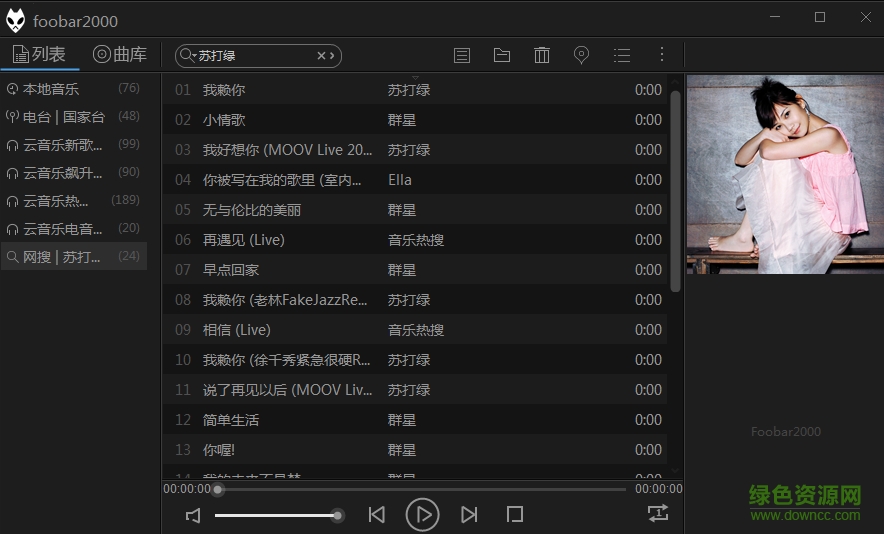Click the headphone icon beside 云音乐飙升
884x534 pixels.
[x=12, y=173]
